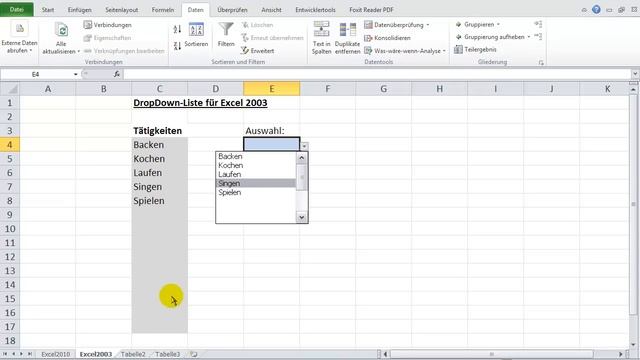Viewport: 640px width, 360px height.
Task: Open the Entwicklertools tab
Action: pyautogui.click(x=315, y=10)
